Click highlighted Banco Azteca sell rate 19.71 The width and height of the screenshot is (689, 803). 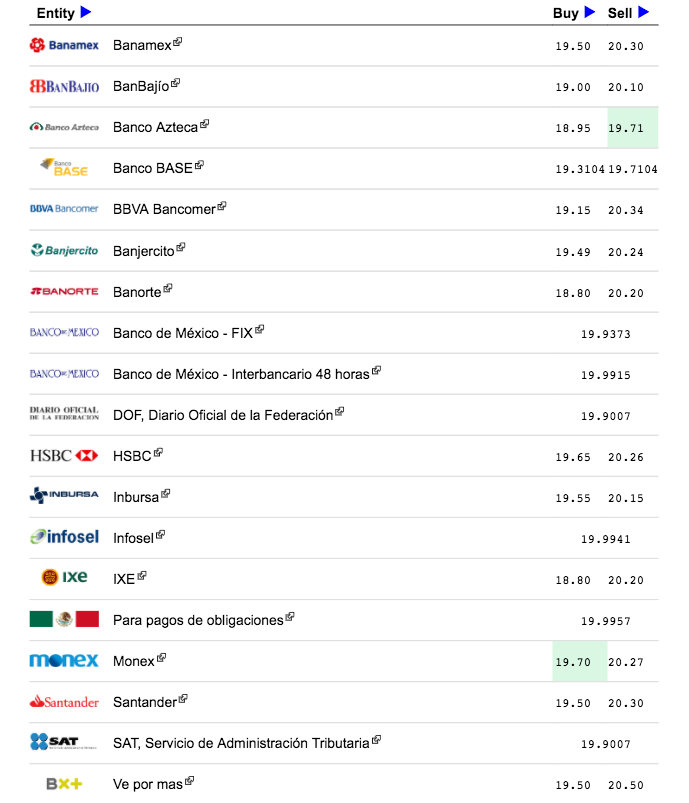click(x=628, y=128)
